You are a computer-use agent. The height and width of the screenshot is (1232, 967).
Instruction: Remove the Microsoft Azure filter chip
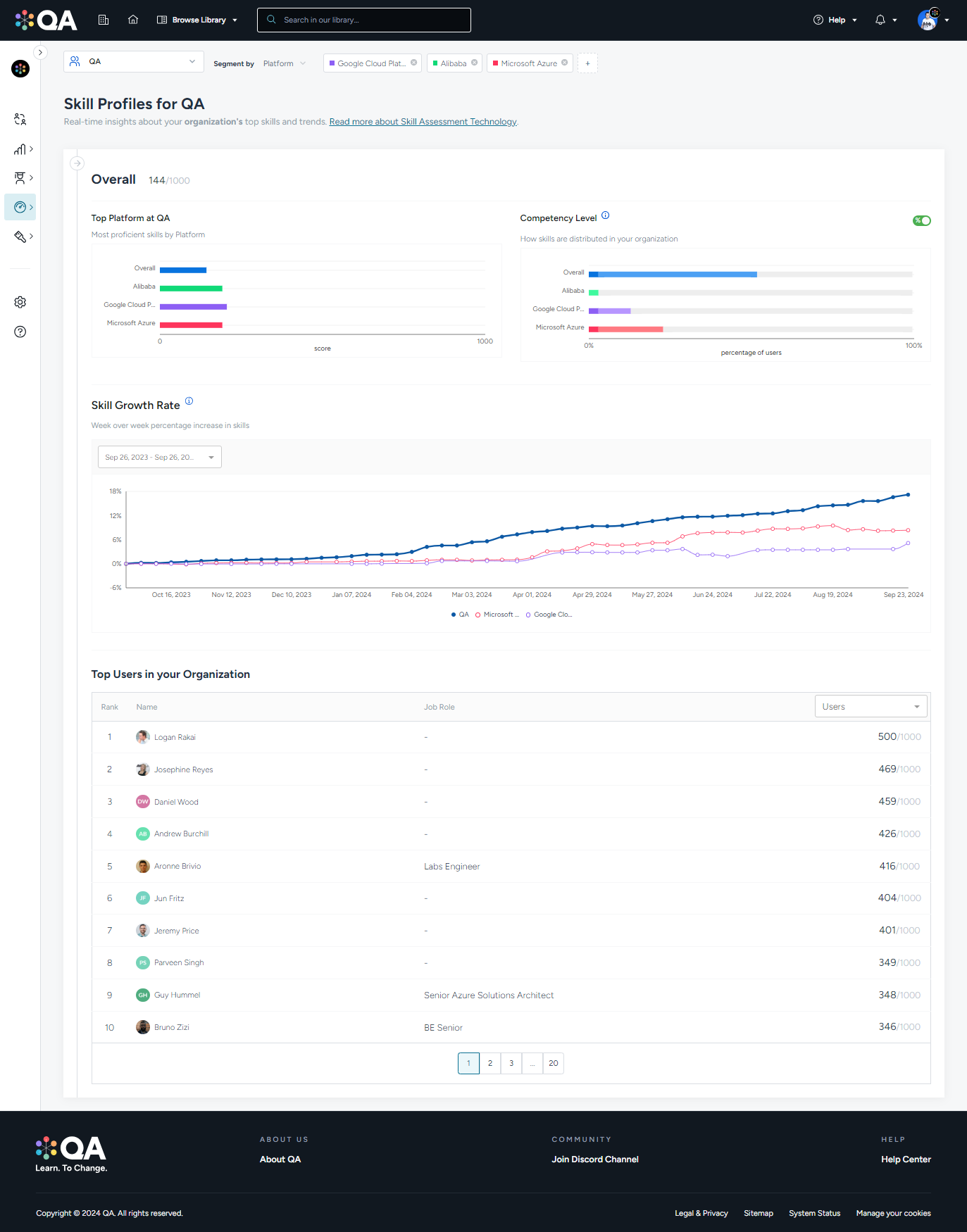(x=565, y=63)
